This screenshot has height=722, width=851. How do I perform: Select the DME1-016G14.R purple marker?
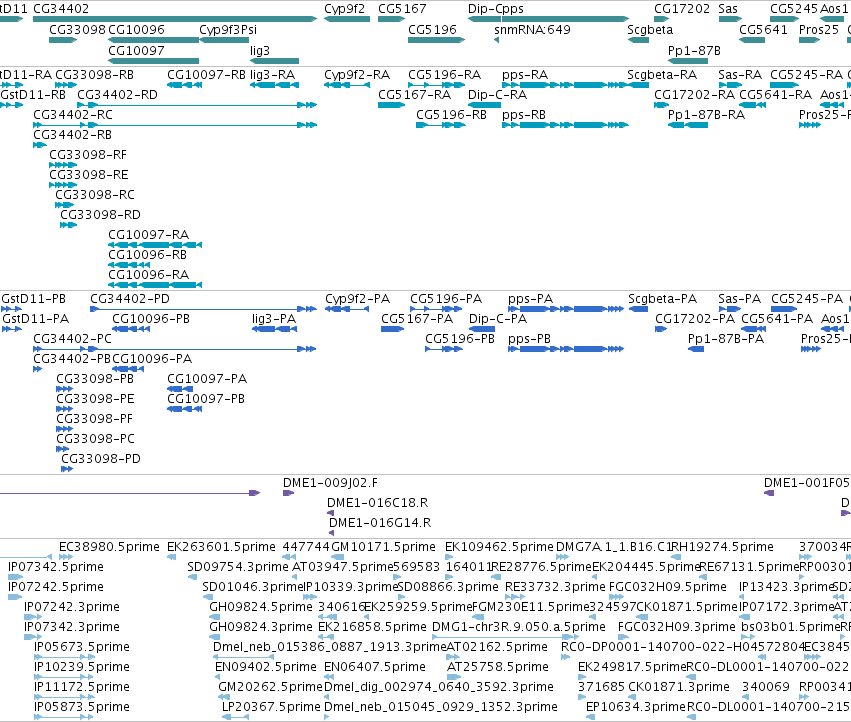[332, 533]
